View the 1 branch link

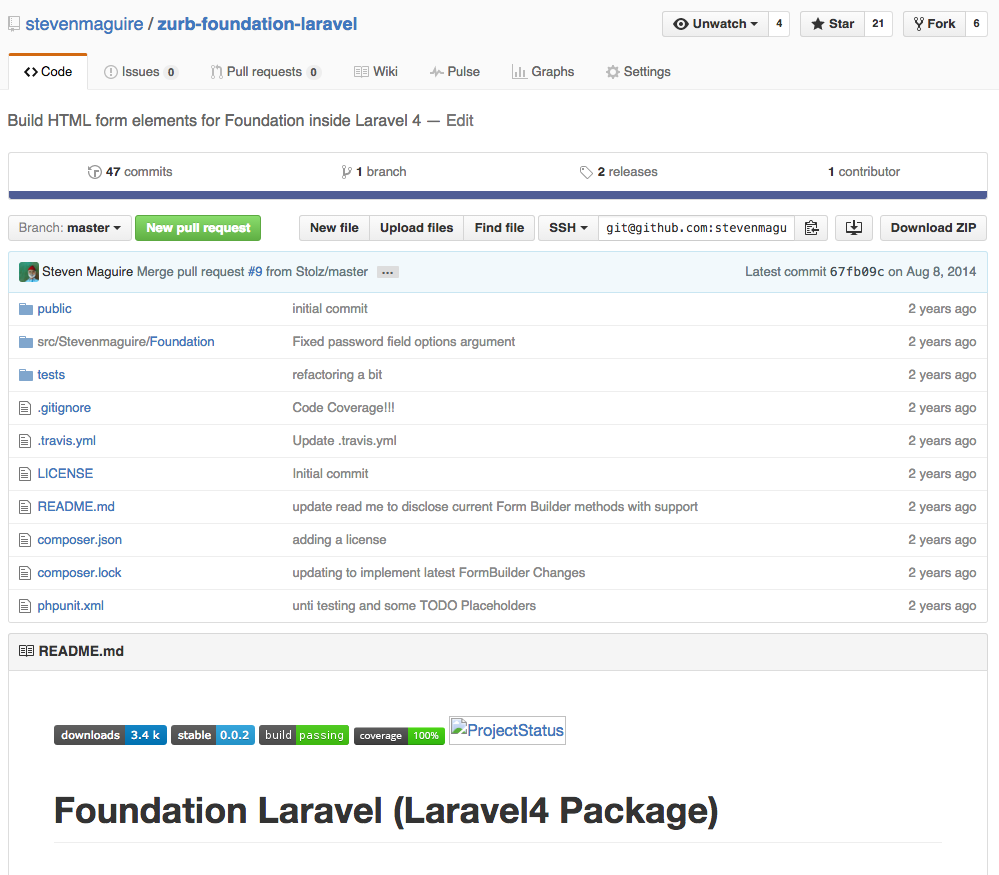click(374, 172)
